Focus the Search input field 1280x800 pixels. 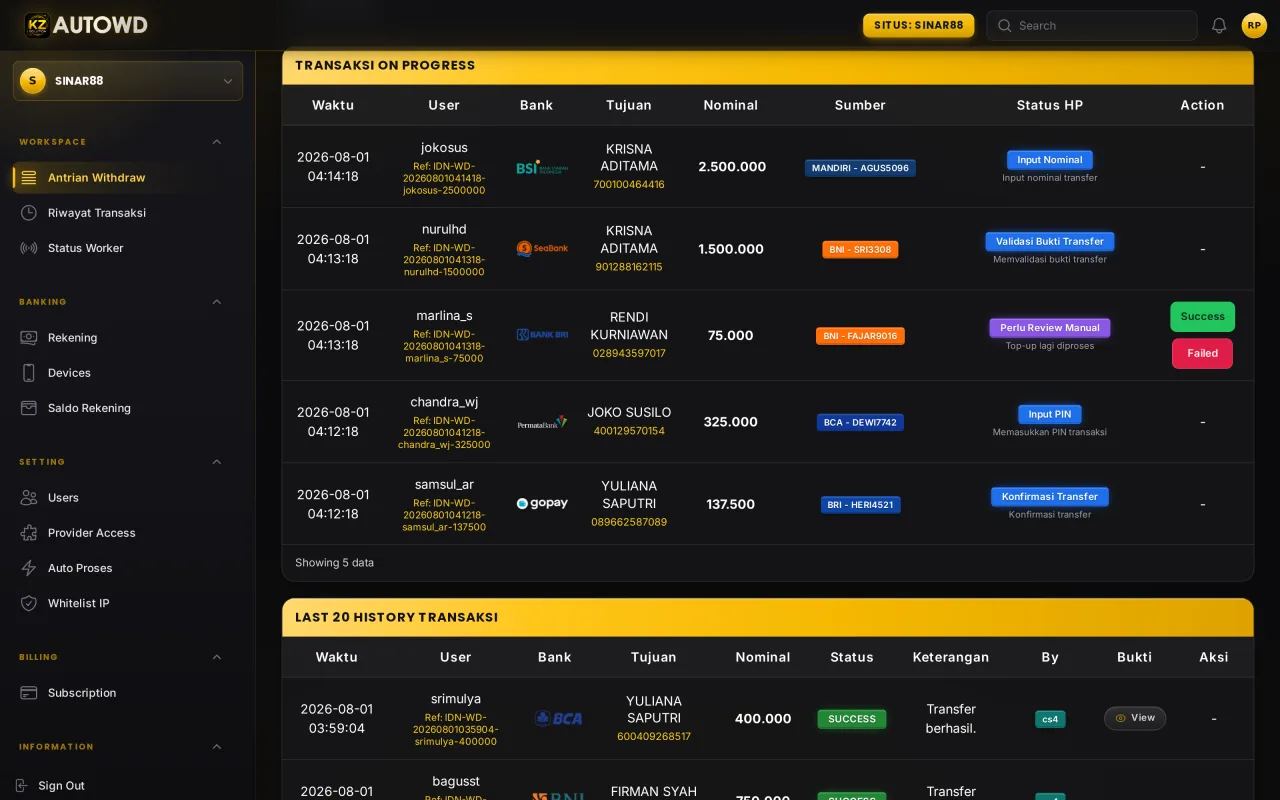[x=1092, y=26]
